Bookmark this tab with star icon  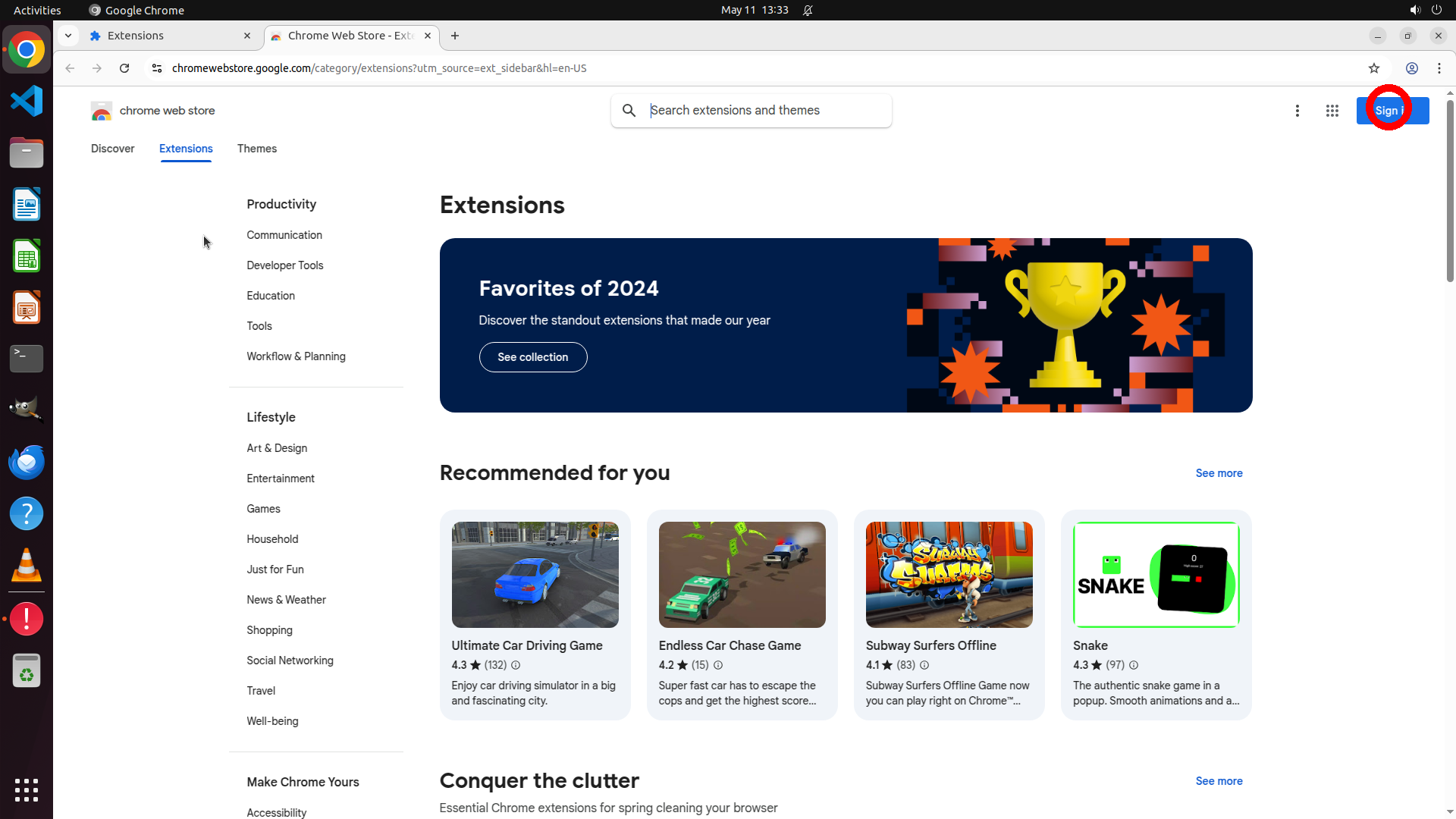click(1373, 68)
